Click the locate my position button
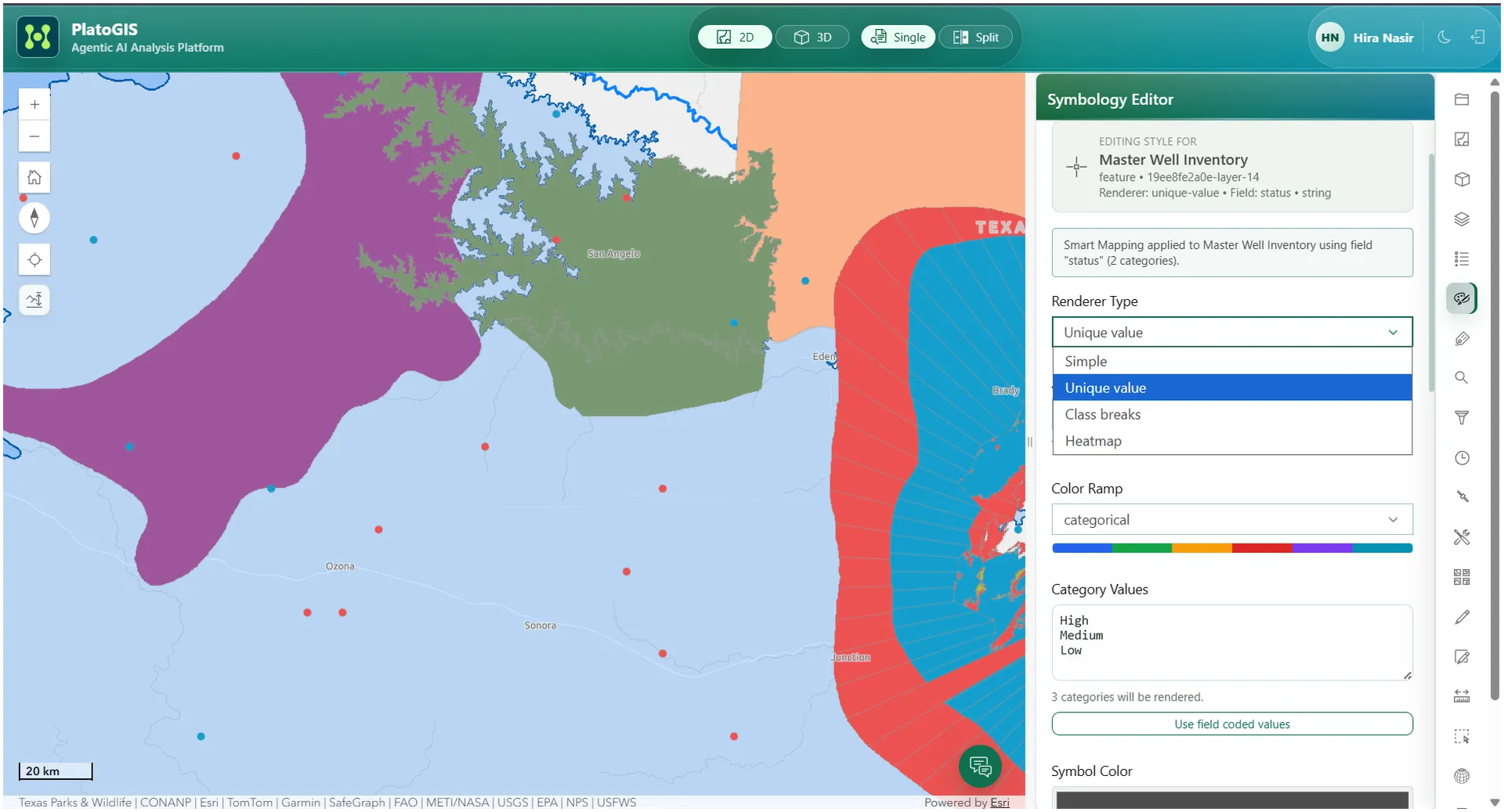 tap(34, 259)
